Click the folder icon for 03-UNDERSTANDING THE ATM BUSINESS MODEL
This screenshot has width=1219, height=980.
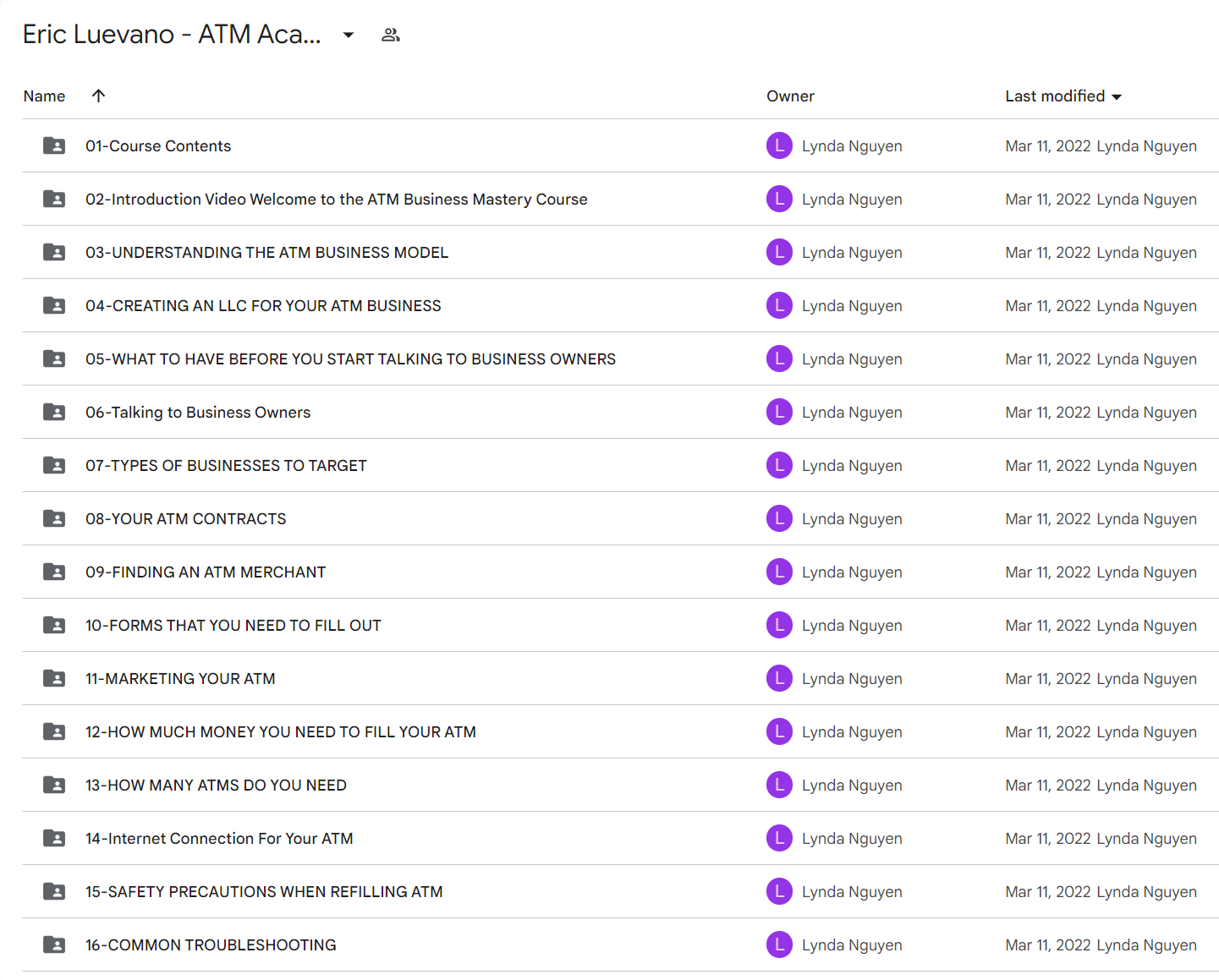[x=54, y=252]
